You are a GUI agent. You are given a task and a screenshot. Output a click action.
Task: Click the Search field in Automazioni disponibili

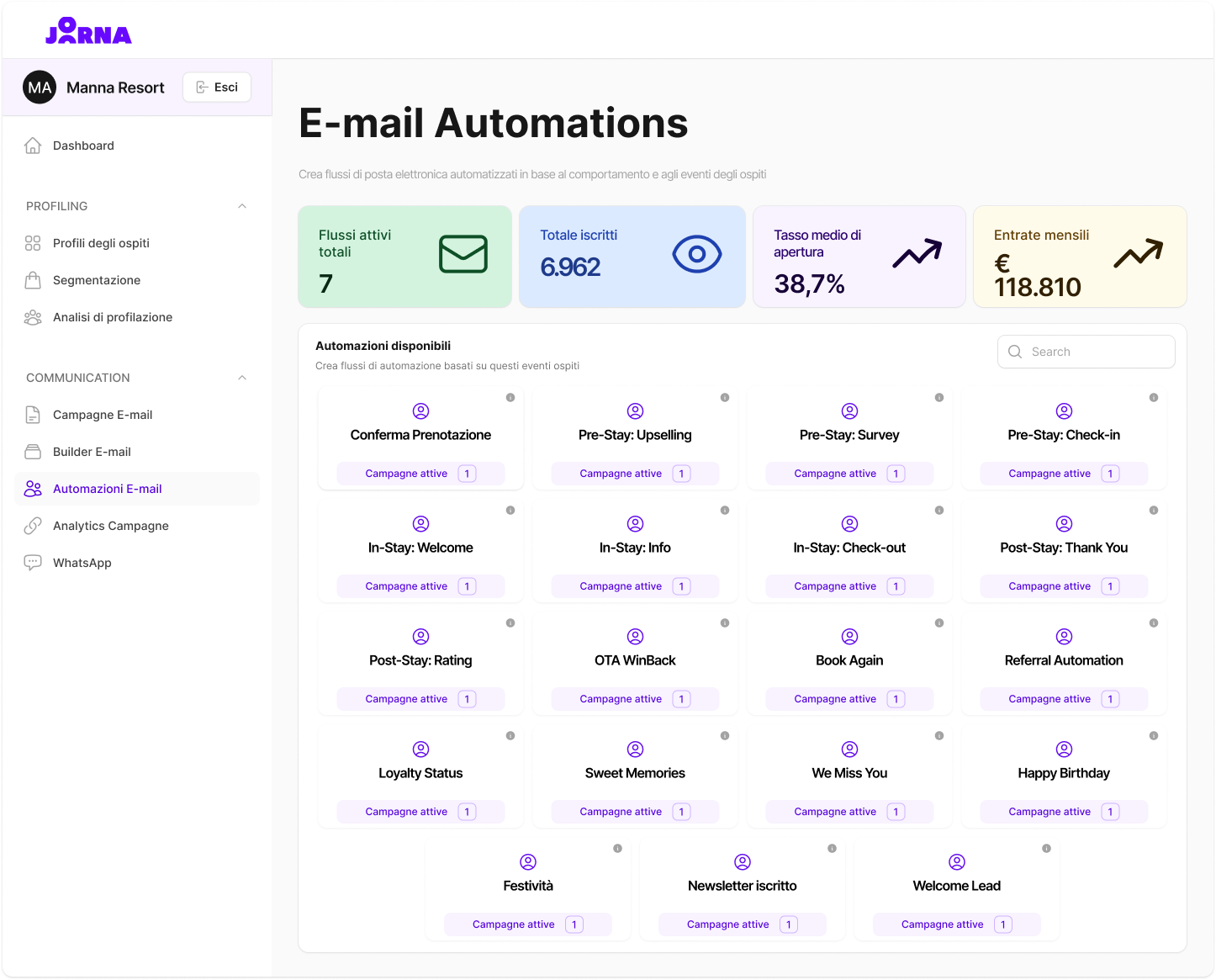point(1086,351)
